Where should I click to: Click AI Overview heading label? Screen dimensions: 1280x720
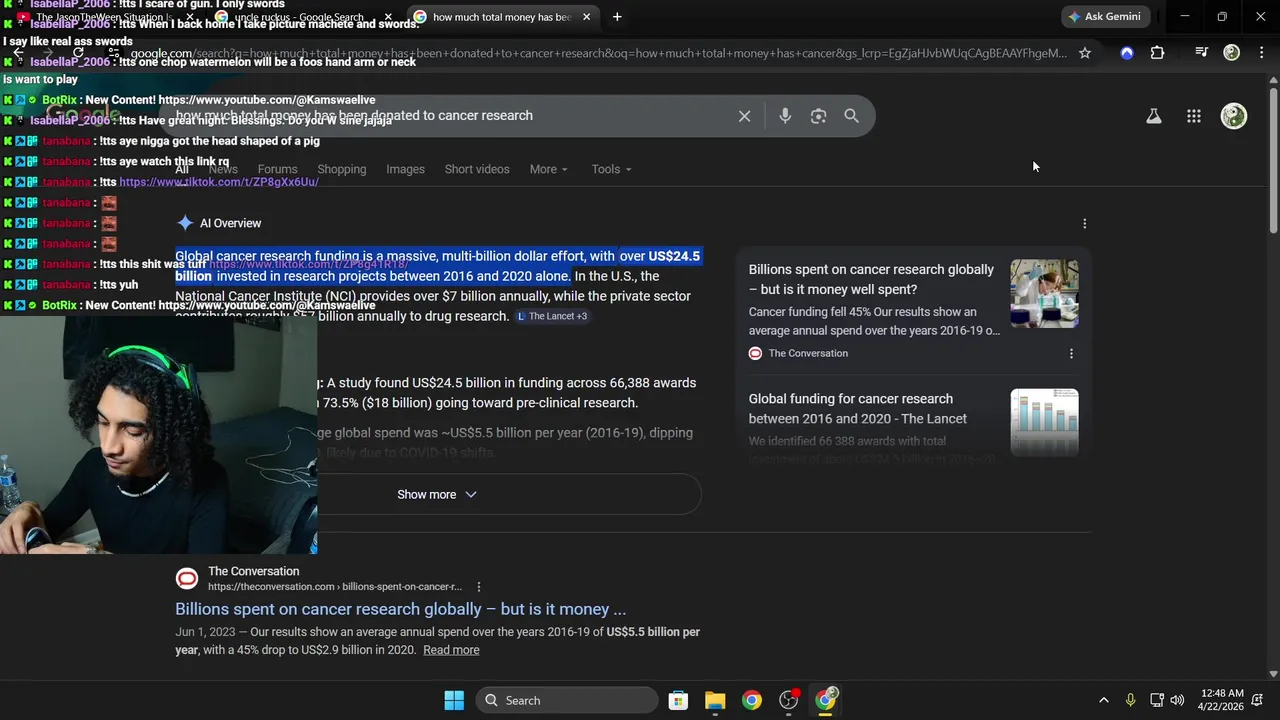230,223
